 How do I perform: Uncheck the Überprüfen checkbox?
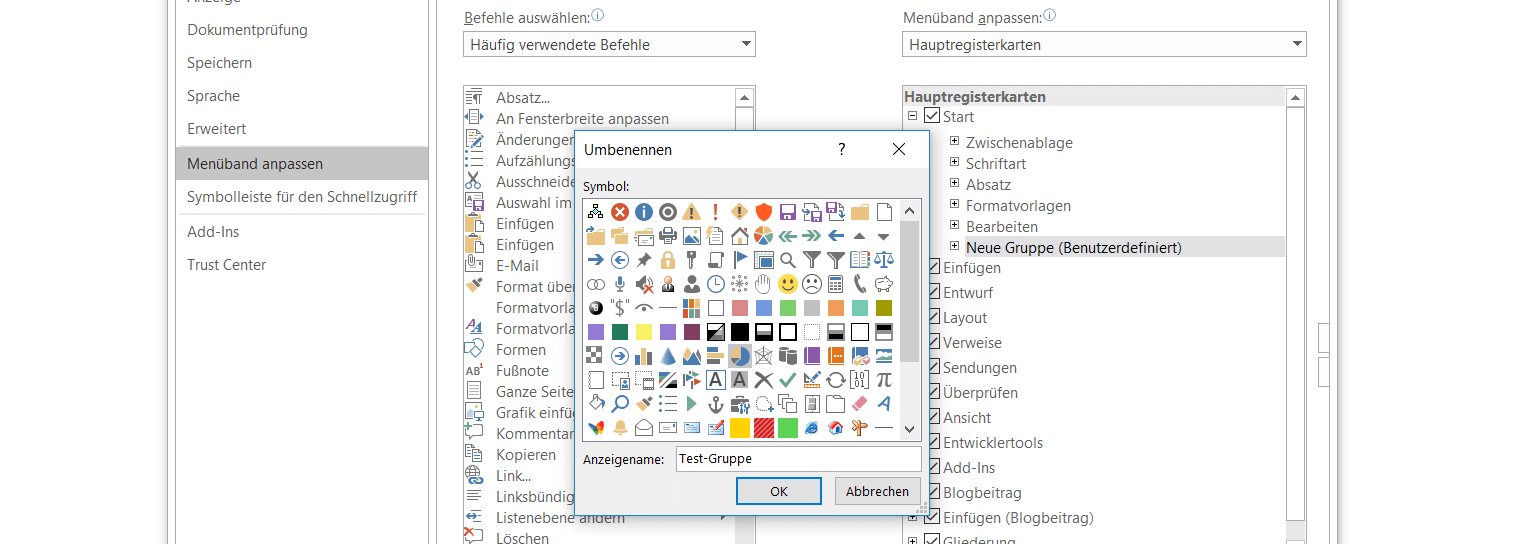pyautogui.click(x=934, y=393)
